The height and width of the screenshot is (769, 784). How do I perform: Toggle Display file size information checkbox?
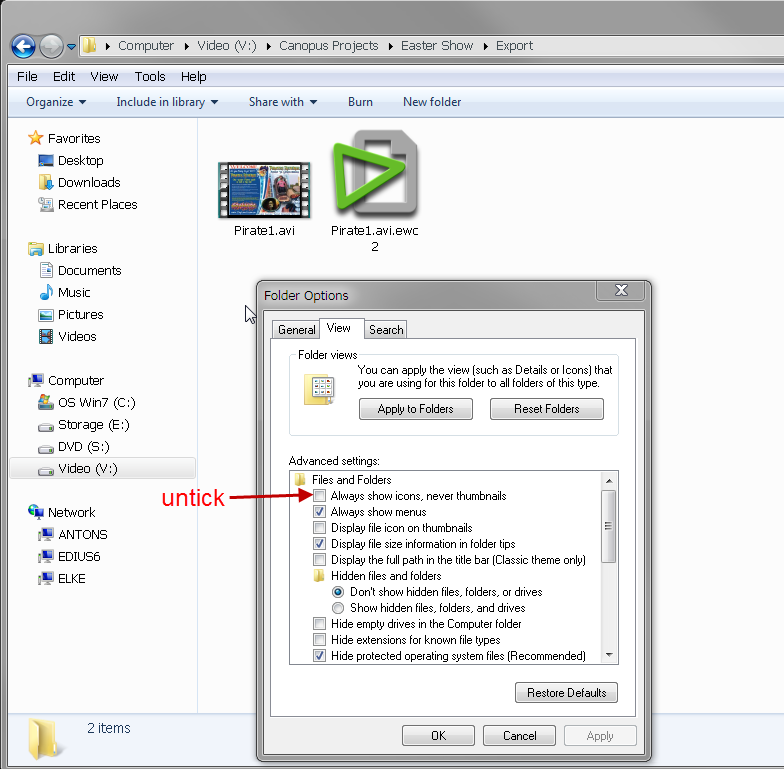click(320, 544)
